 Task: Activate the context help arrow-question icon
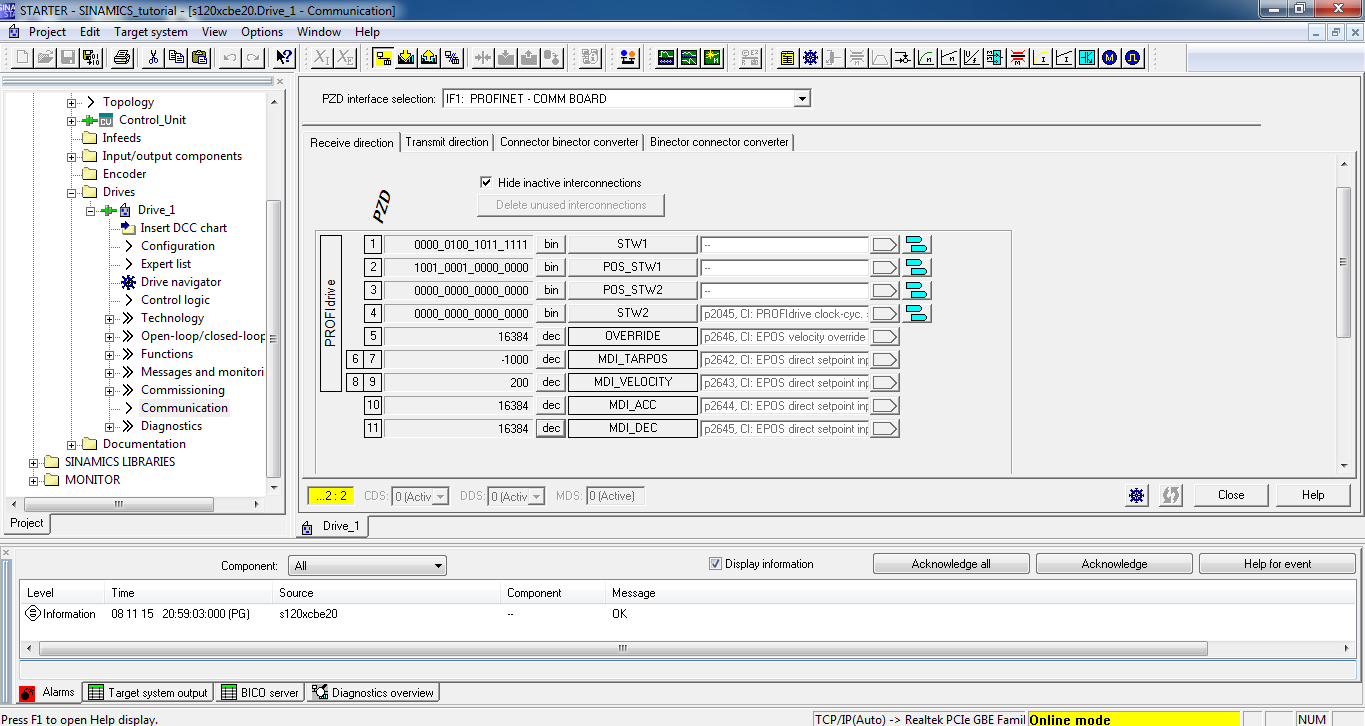tap(284, 58)
